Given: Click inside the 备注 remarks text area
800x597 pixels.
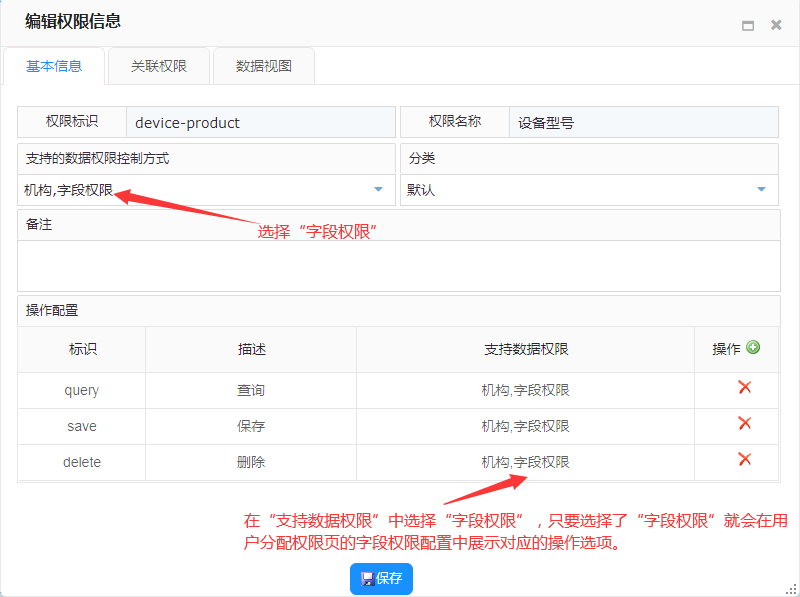Looking at the screenshot, I should pos(398,265).
